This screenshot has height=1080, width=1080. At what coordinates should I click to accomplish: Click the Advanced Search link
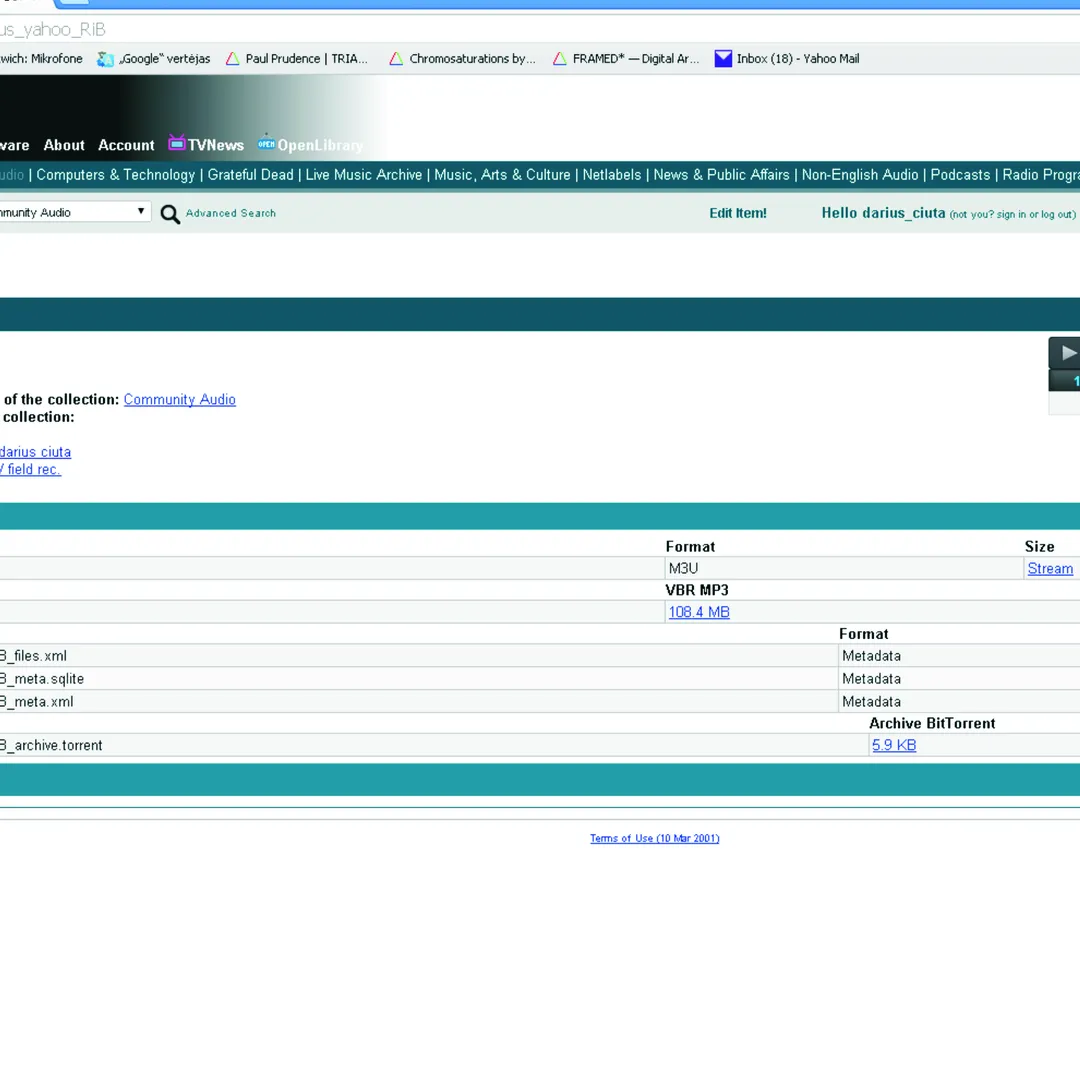pyautogui.click(x=231, y=213)
